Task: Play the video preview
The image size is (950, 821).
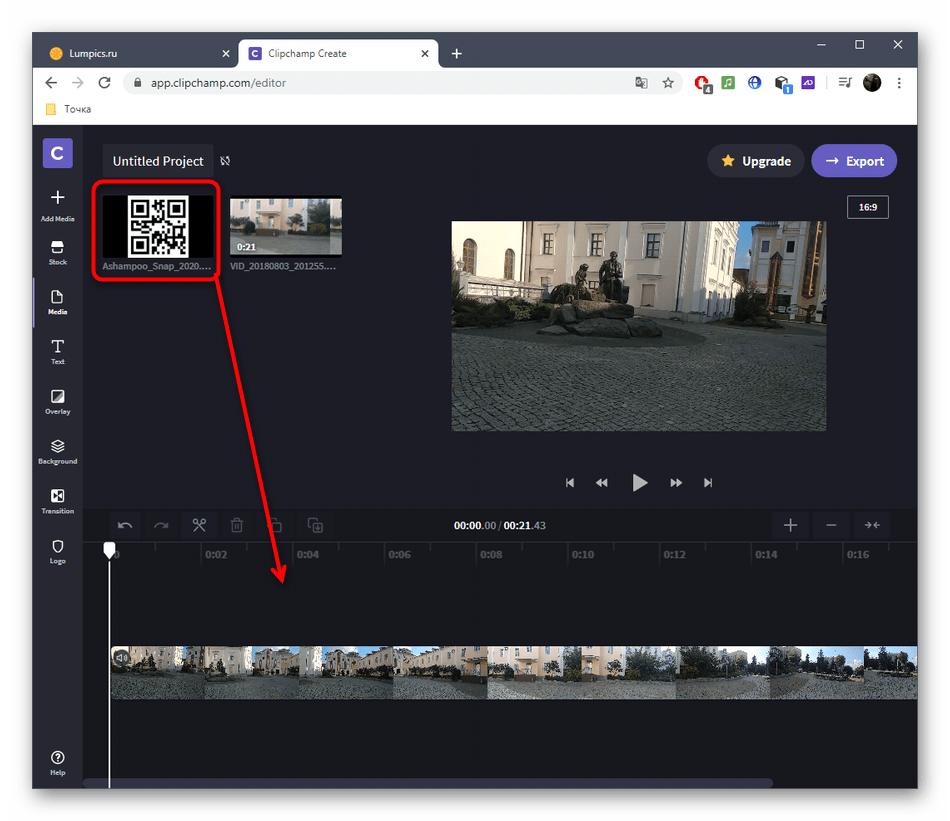Action: (x=639, y=482)
